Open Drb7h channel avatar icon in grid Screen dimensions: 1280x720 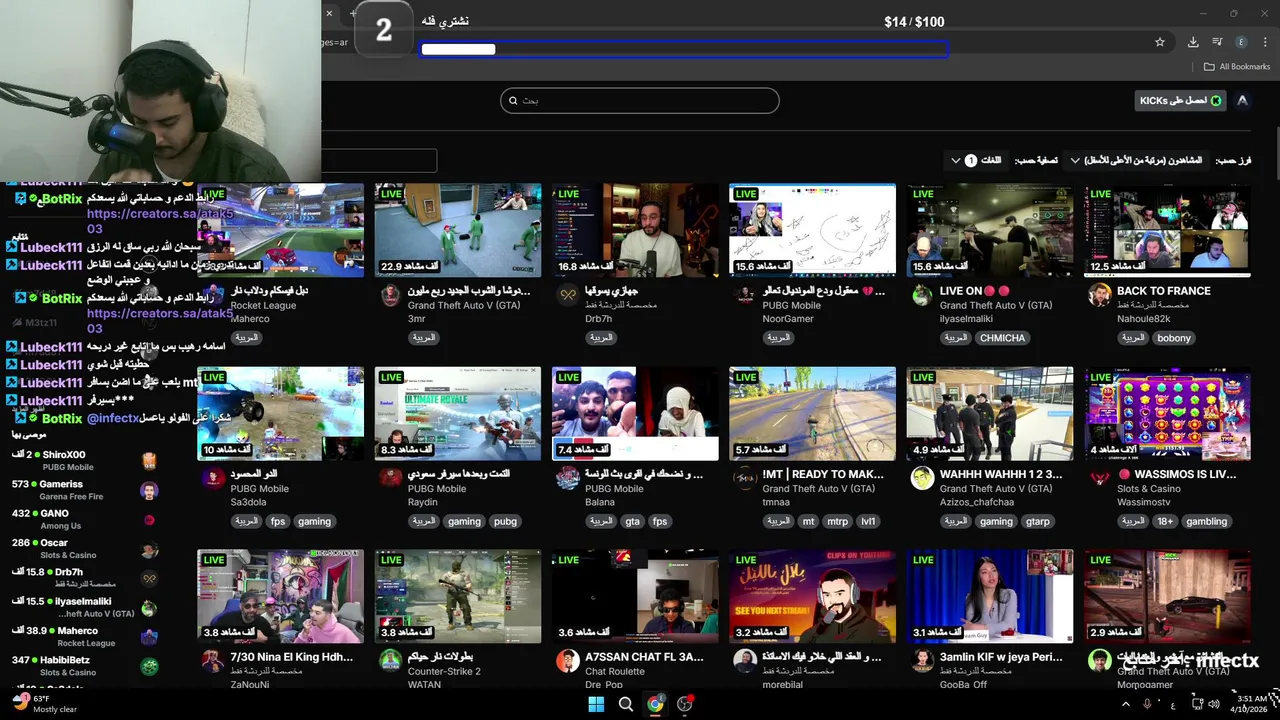click(x=568, y=295)
